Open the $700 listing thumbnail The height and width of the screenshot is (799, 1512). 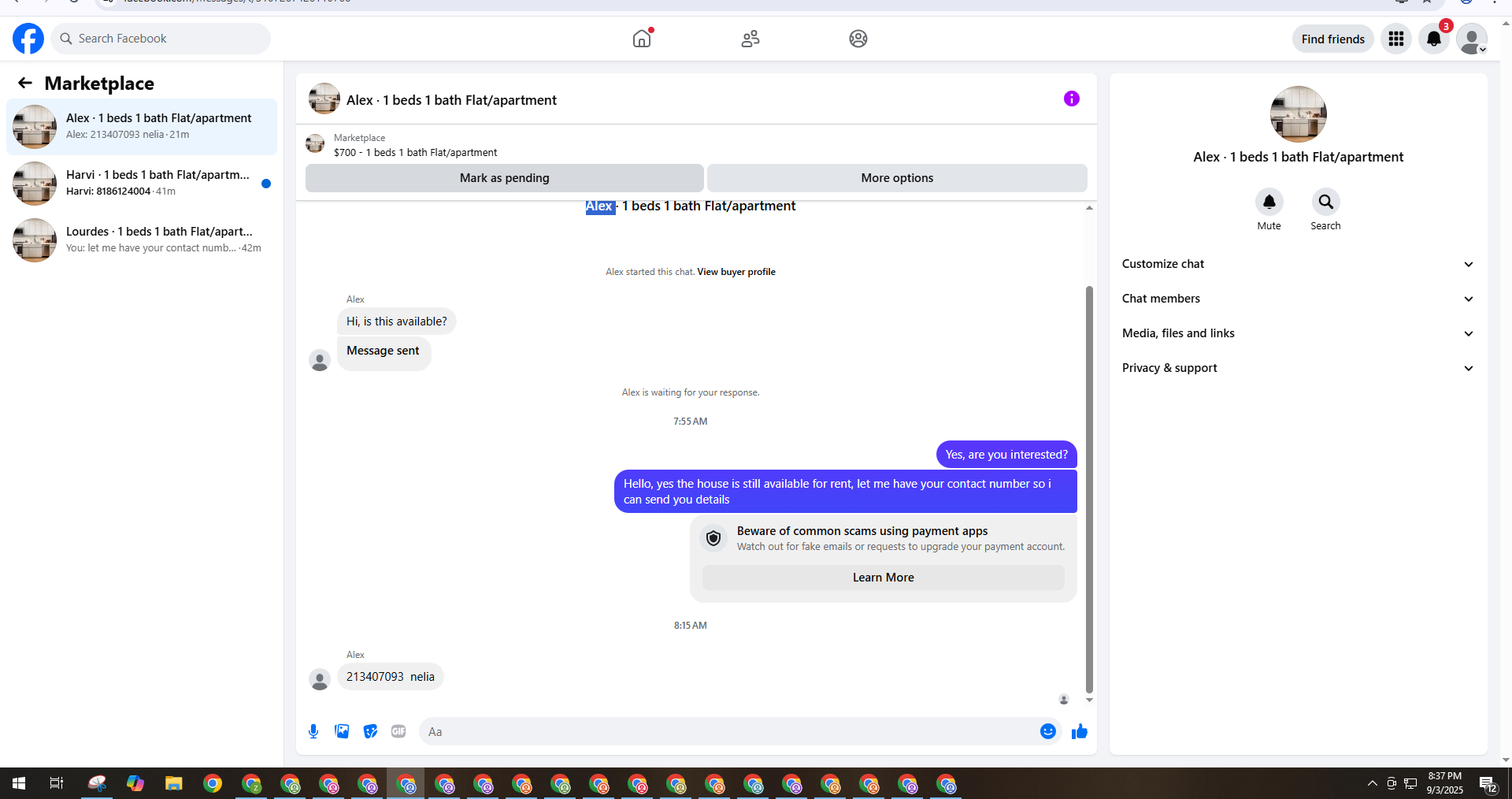tap(315, 143)
